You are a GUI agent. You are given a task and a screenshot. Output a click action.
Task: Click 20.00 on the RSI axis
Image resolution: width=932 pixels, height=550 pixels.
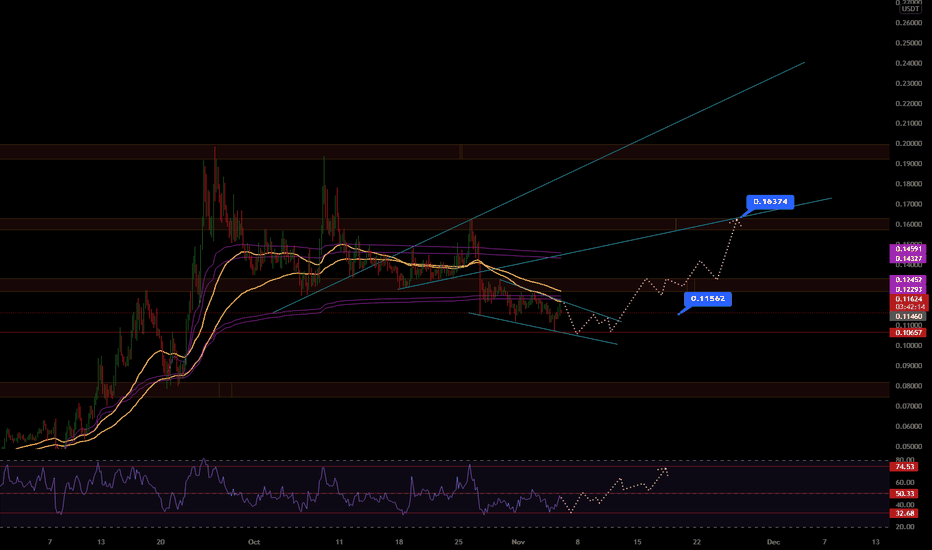coord(905,527)
